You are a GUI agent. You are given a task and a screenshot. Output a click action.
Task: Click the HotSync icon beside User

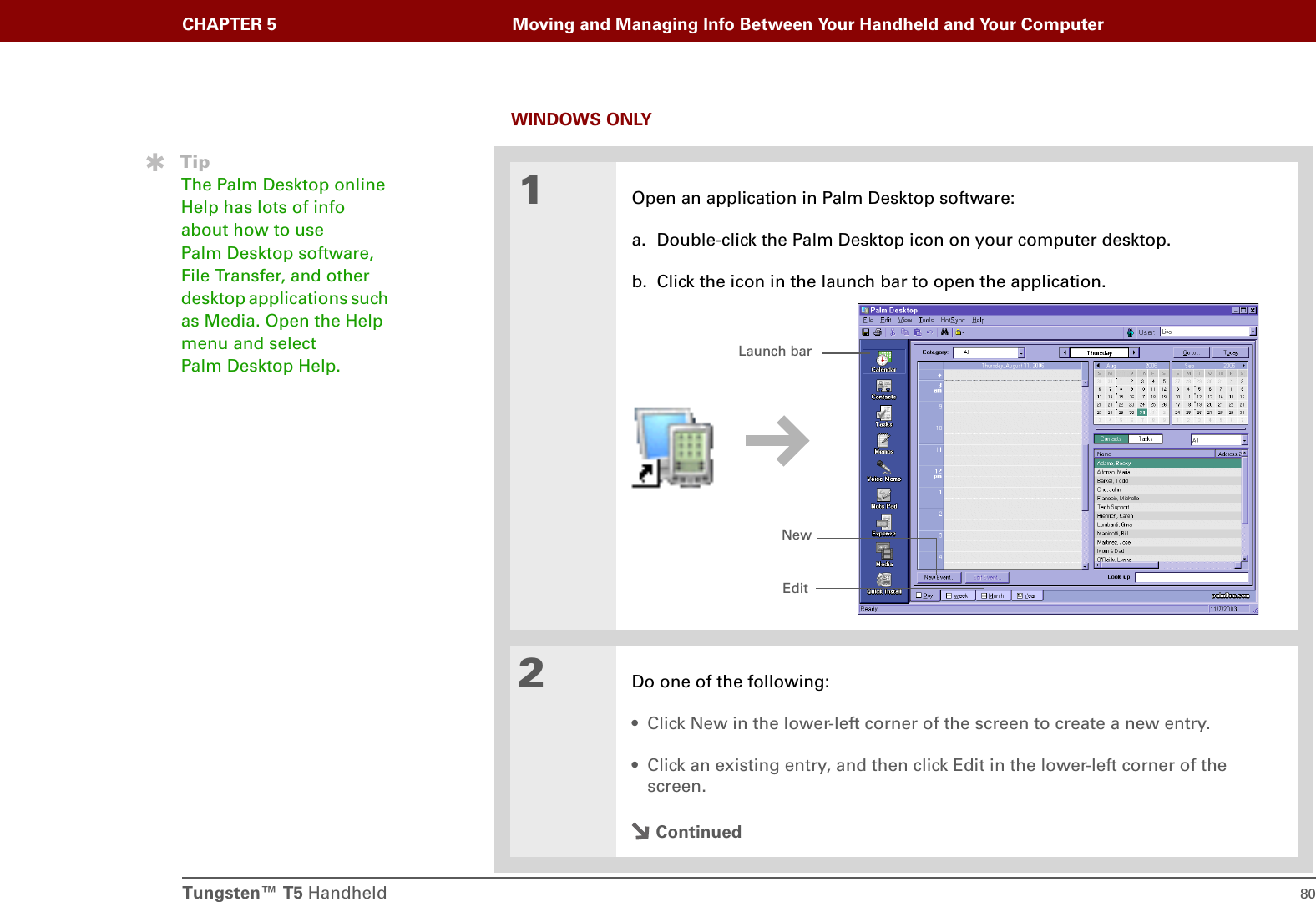coord(1131,332)
